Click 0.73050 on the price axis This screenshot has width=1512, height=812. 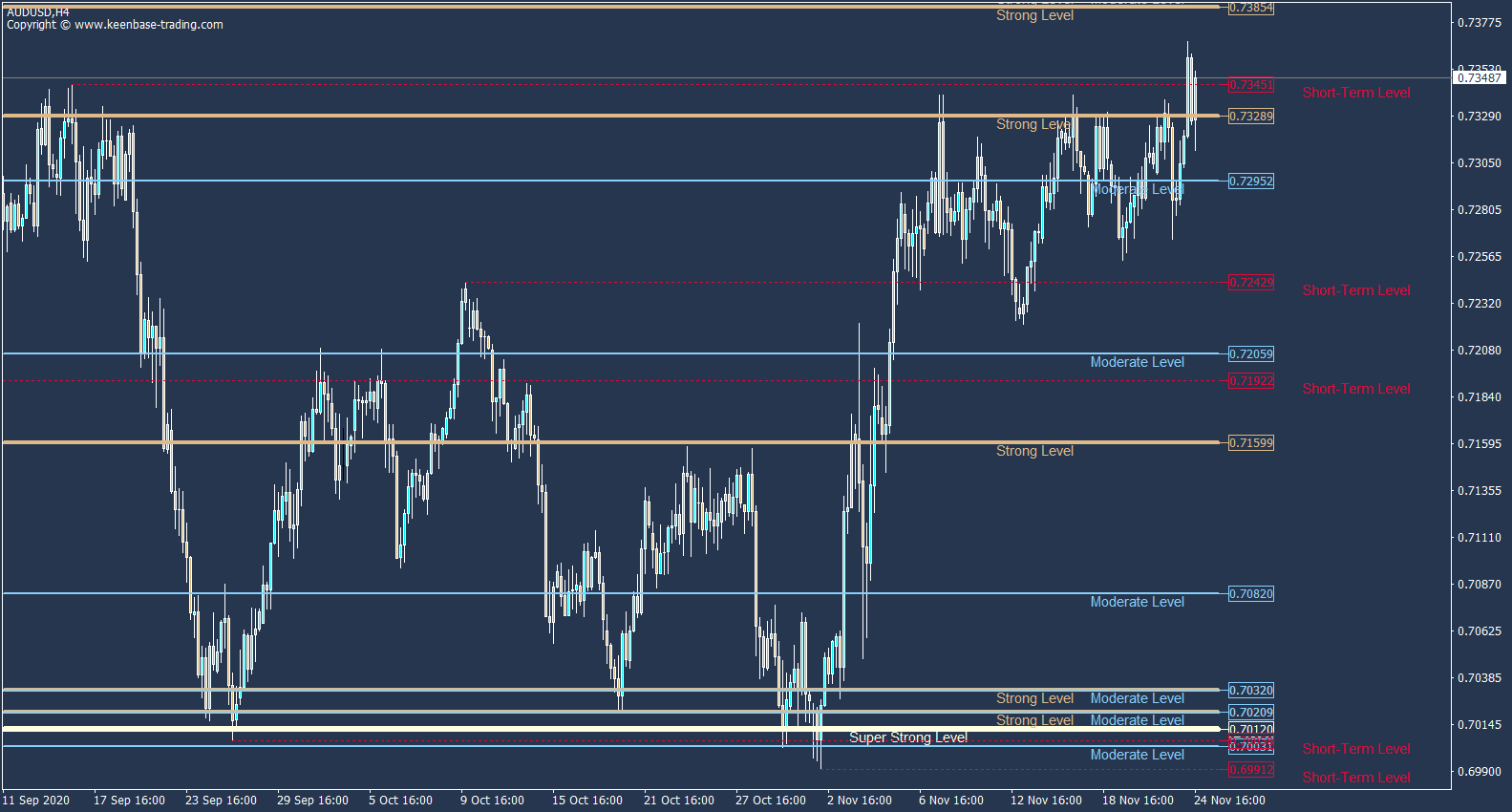point(1479,163)
